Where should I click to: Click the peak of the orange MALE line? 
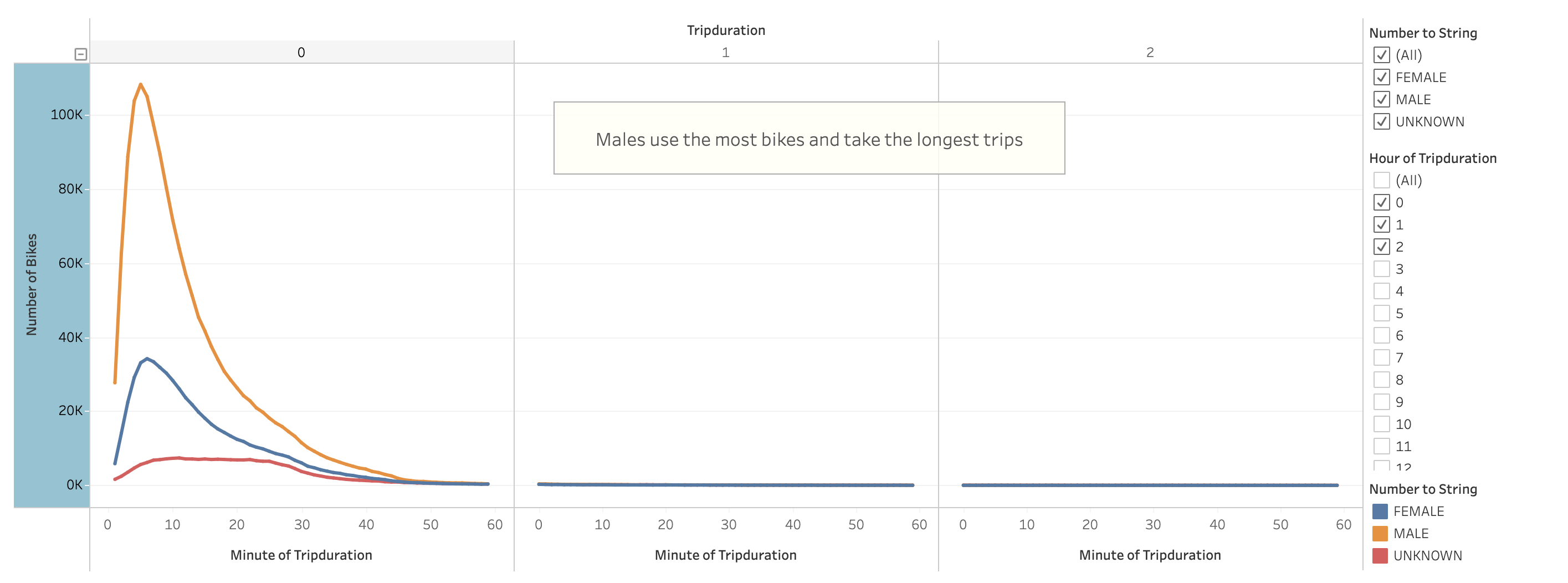click(141, 85)
